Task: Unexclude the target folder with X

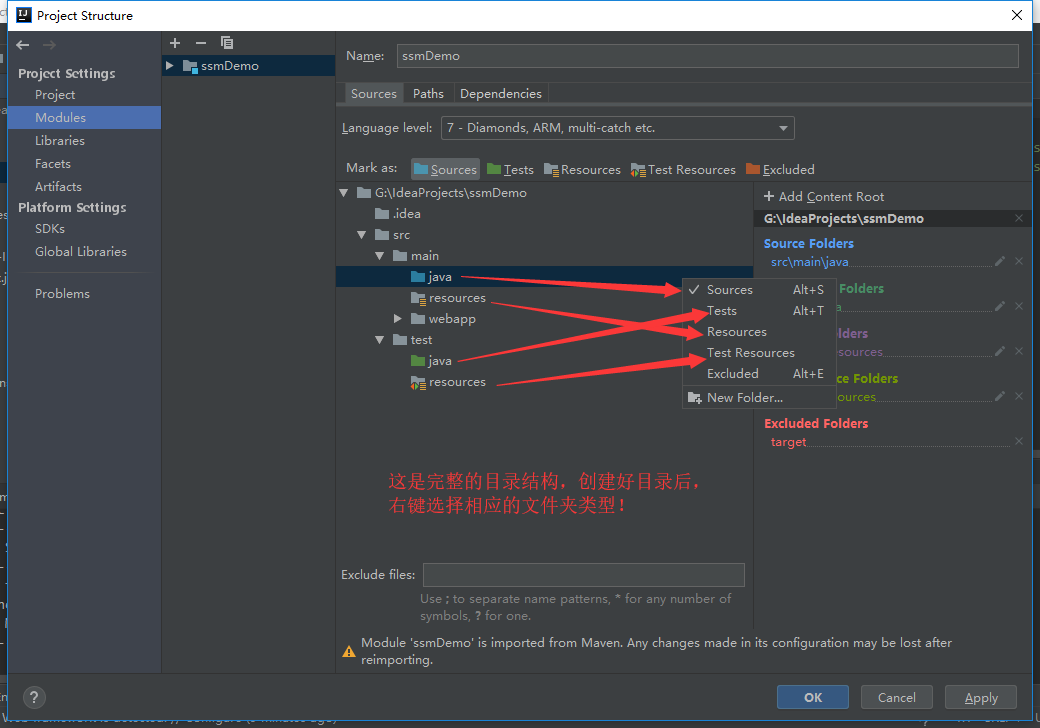Action: click(x=1019, y=442)
